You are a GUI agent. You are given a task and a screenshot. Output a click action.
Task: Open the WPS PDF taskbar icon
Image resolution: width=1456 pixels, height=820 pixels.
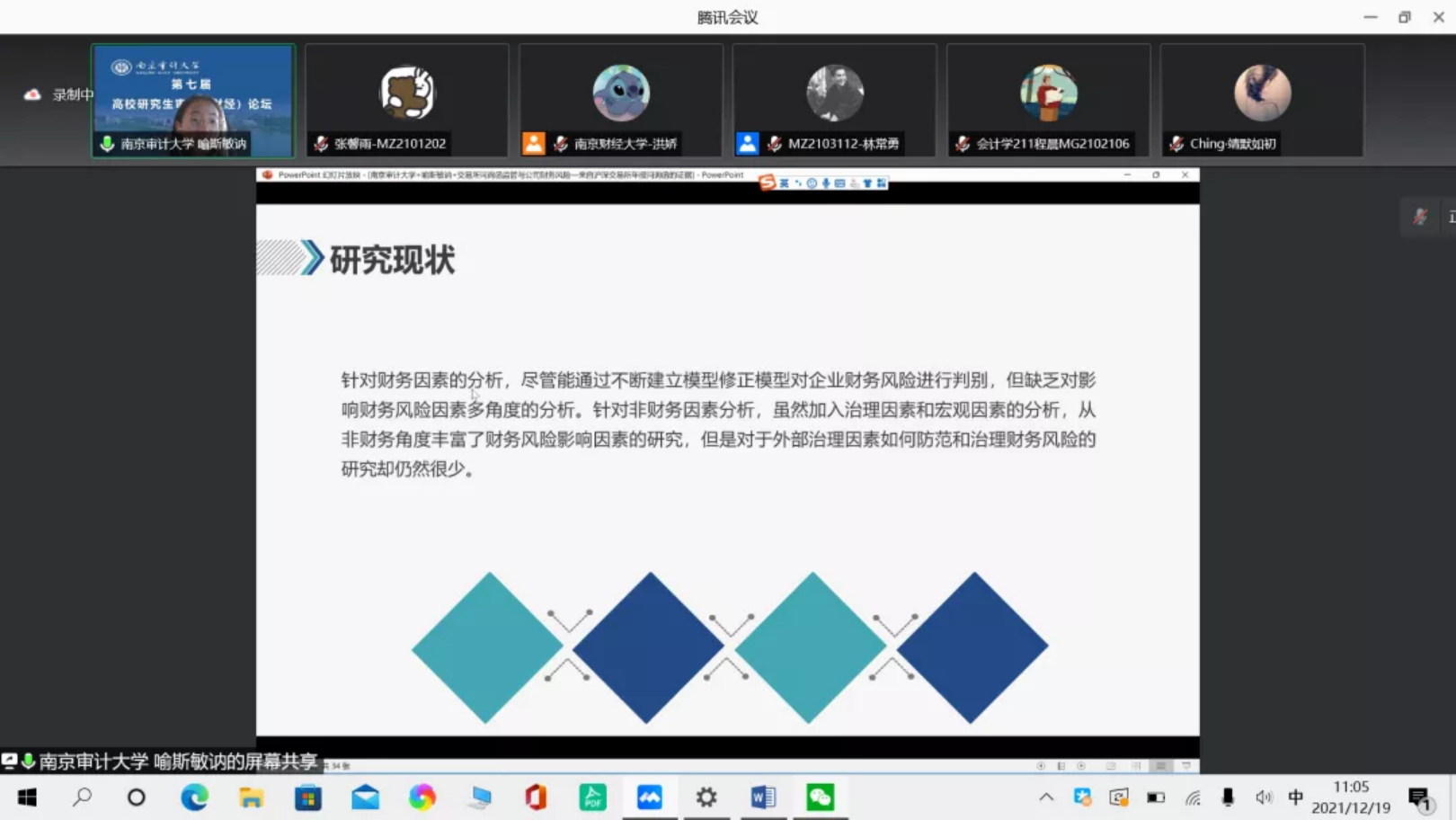click(x=592, y=798)
